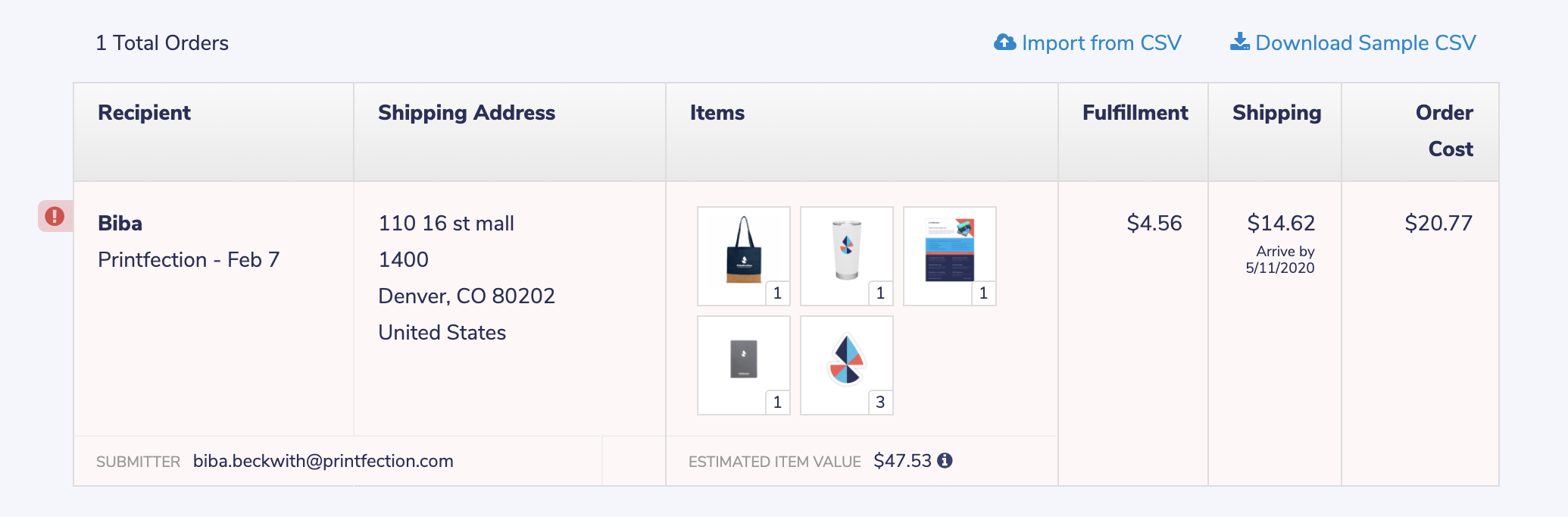Click the Import from CSV link
1568x517 pixels.
tap(1101, 43)
